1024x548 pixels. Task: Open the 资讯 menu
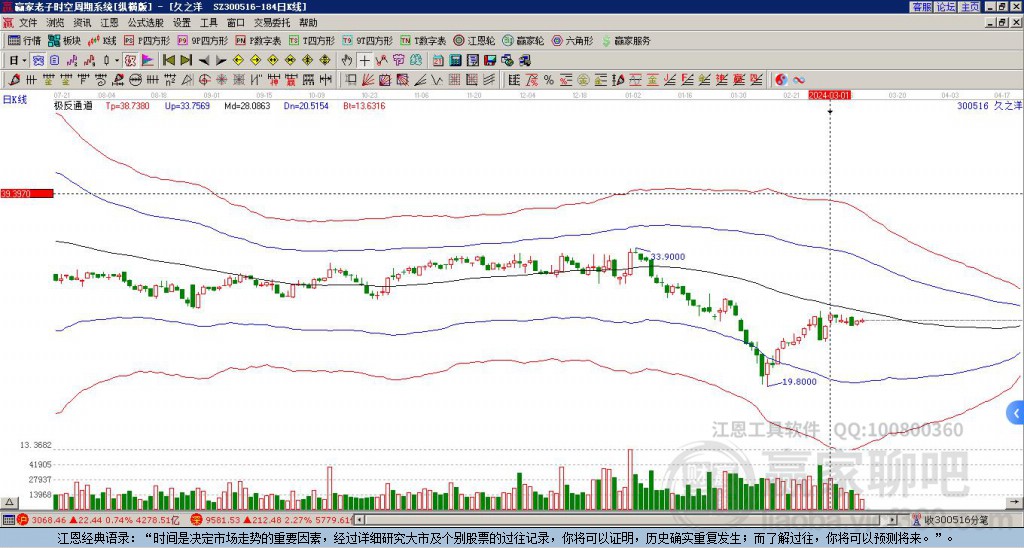click(x=82, y=23)
